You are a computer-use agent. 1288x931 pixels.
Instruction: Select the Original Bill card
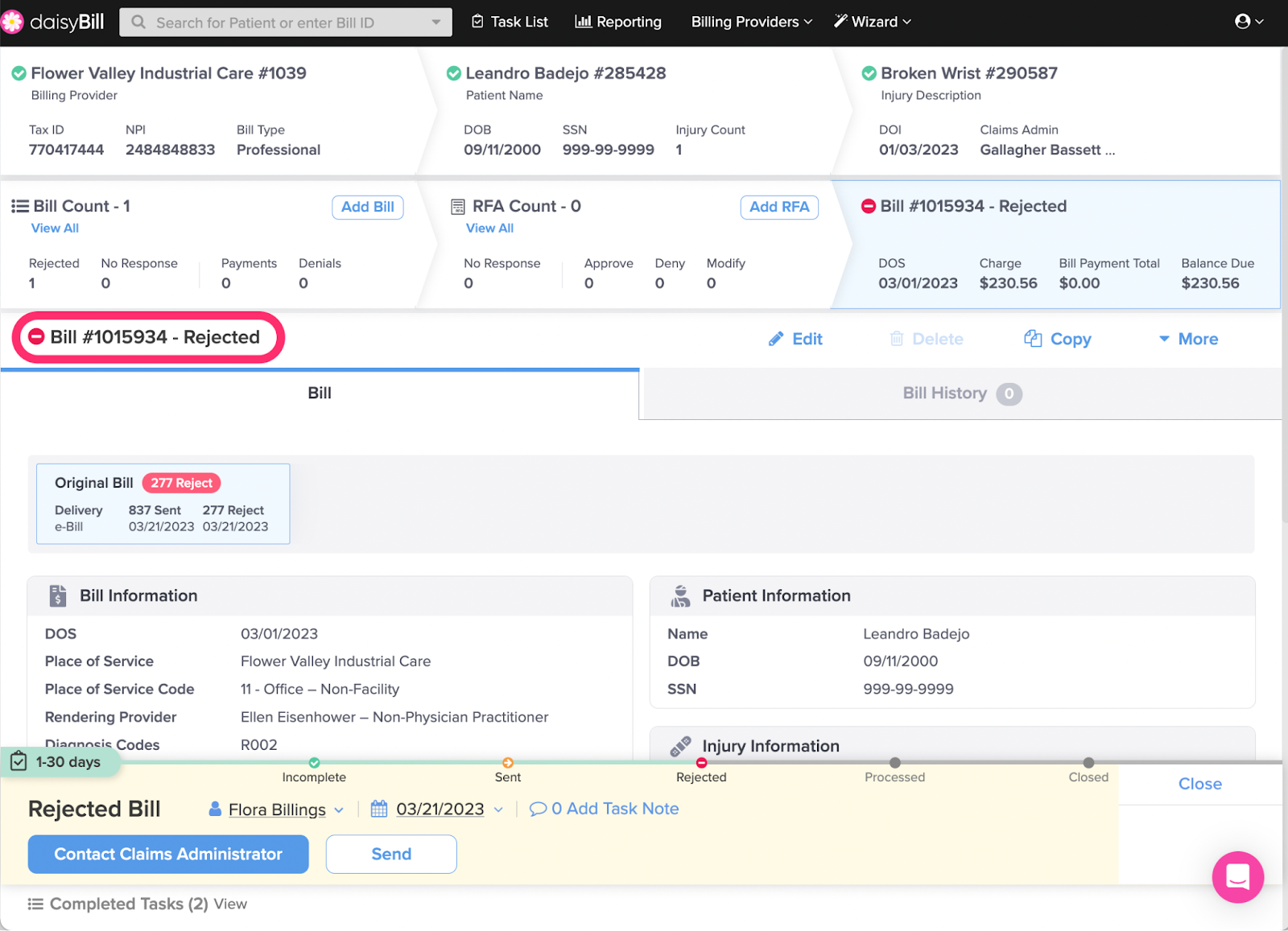coord(163,504)
